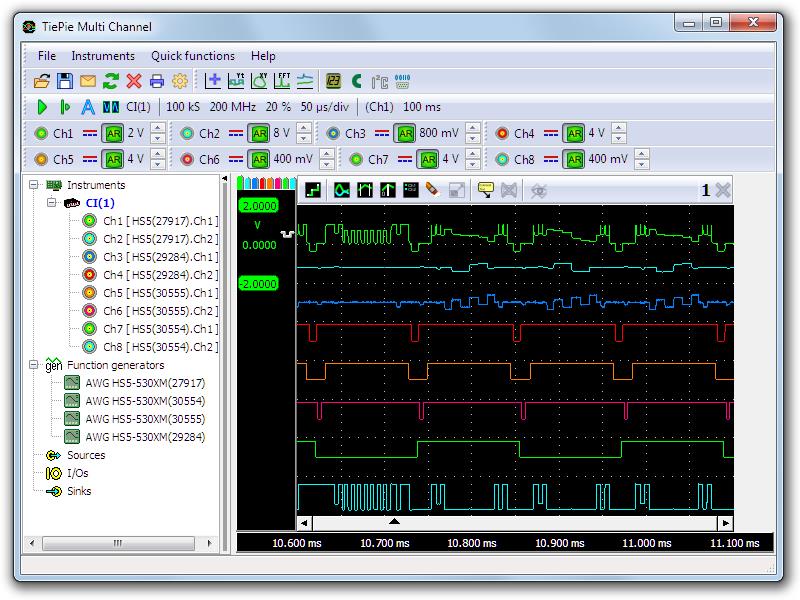The image size is (800, 600).
Task: Click the orange eraser icon in the graph toolbar
Action: coord(433,190)
